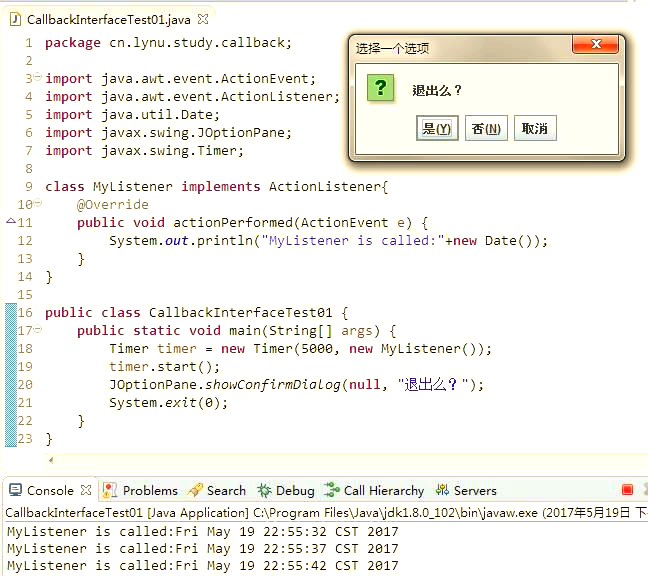The width and height of the screenshot is (648, 576).
Task: Click the Problems view icon
Action: tap(110, 490)
